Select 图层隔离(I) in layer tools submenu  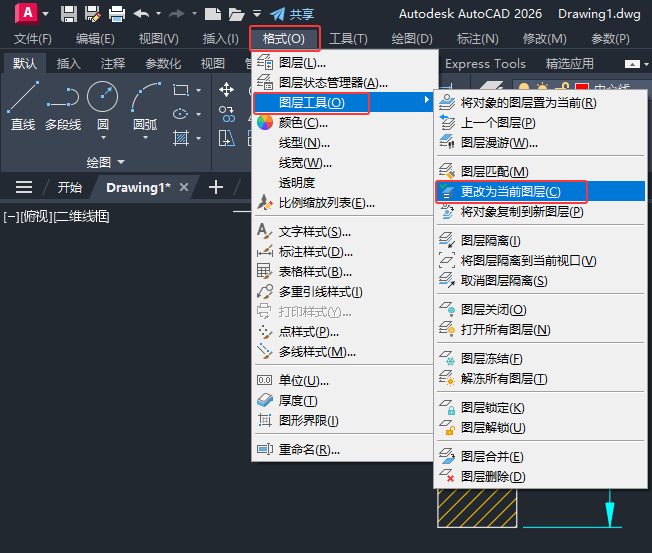[x=541, y=240]
